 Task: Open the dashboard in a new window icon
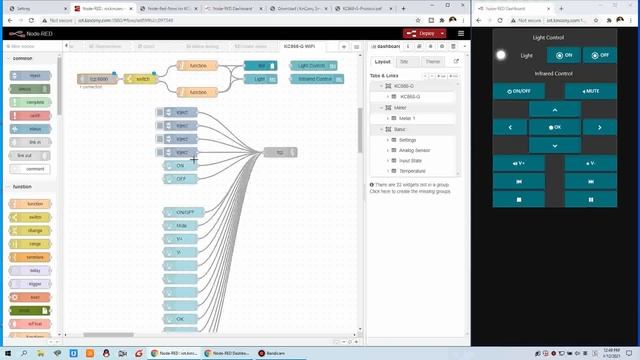(456, 62)
